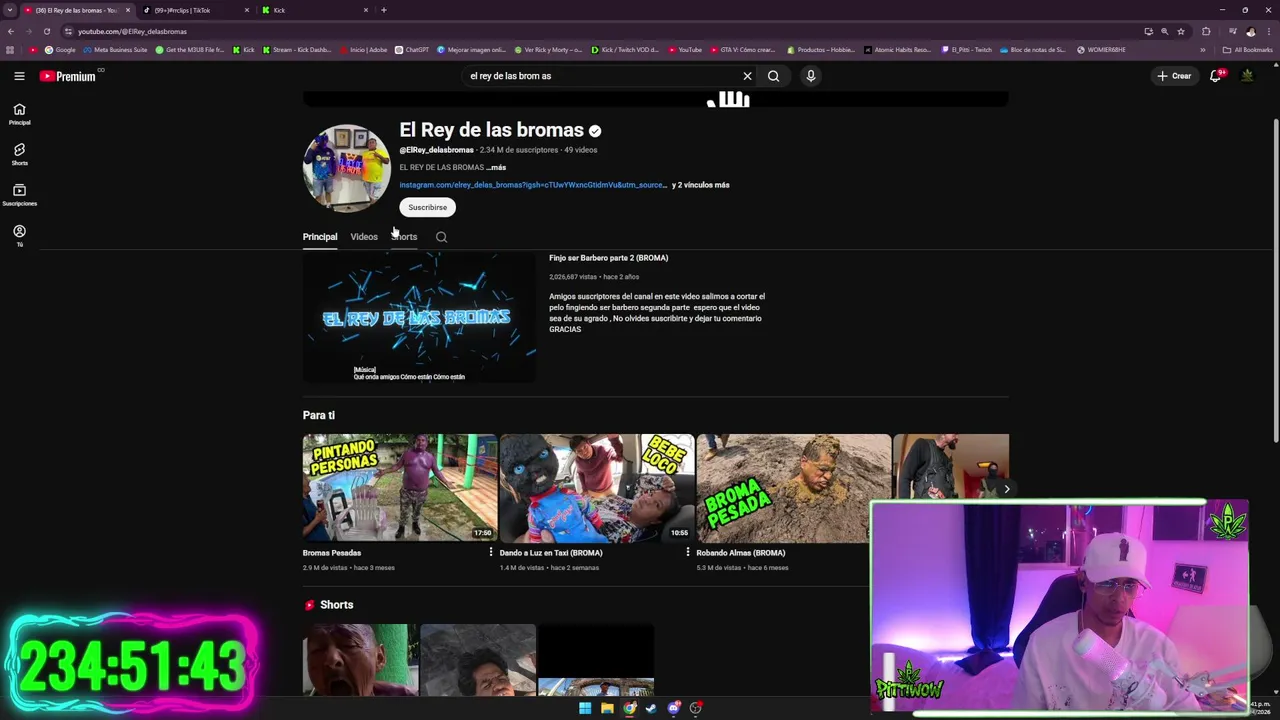Viewport: 1280px width, 720px height.
Task: Open the Chrome profile avatar
Action: [1250, 31]
